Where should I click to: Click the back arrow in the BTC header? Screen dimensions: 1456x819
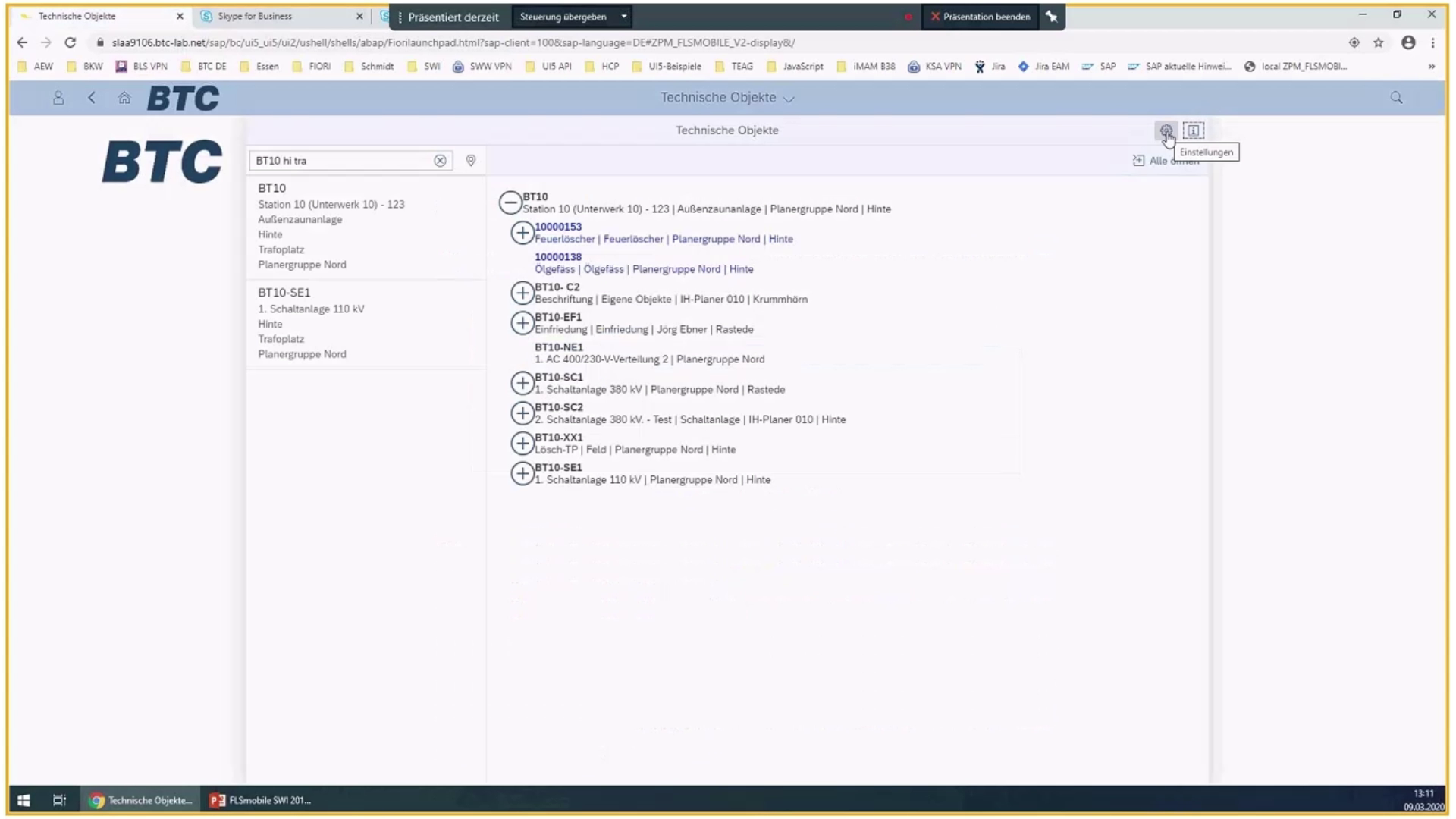pos(92,98)
